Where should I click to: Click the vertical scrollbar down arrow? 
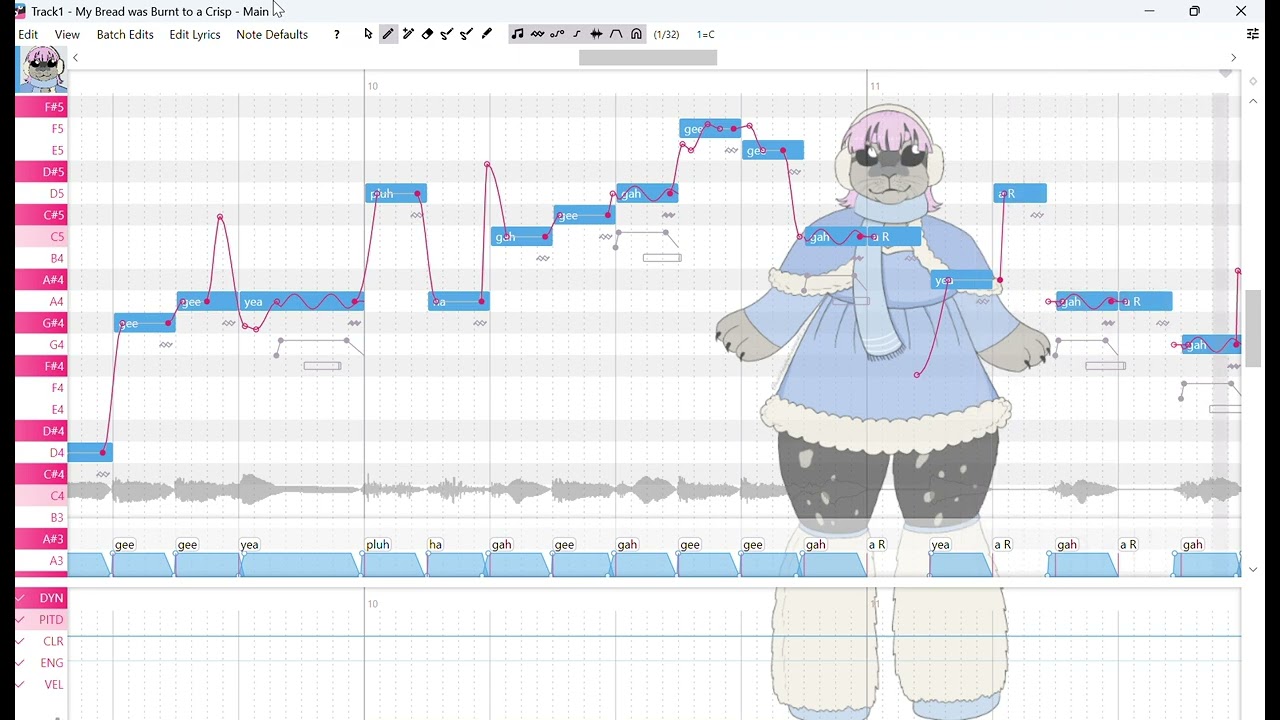click(x=1253, y=570)
